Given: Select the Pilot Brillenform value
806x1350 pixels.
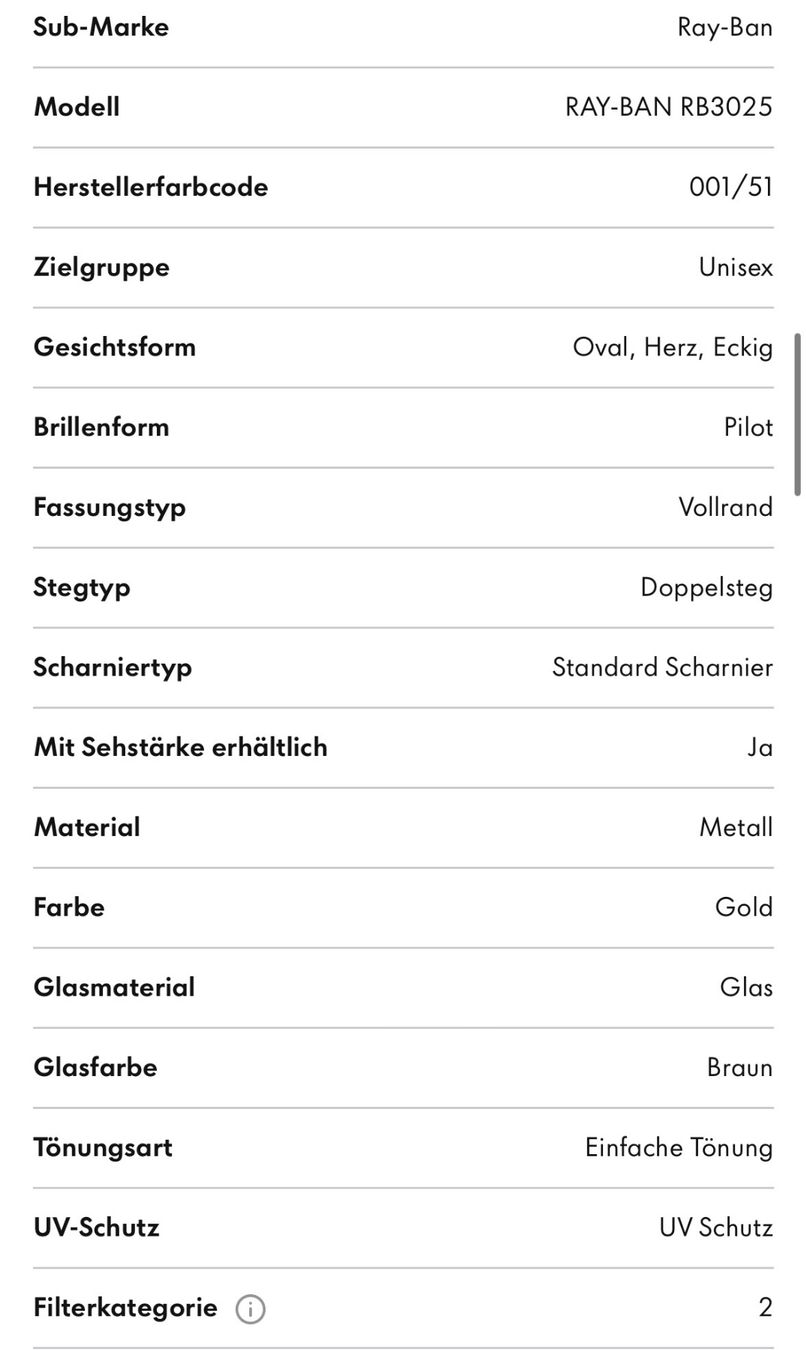Looking at the screenshot, I should [x=749, y=427].
